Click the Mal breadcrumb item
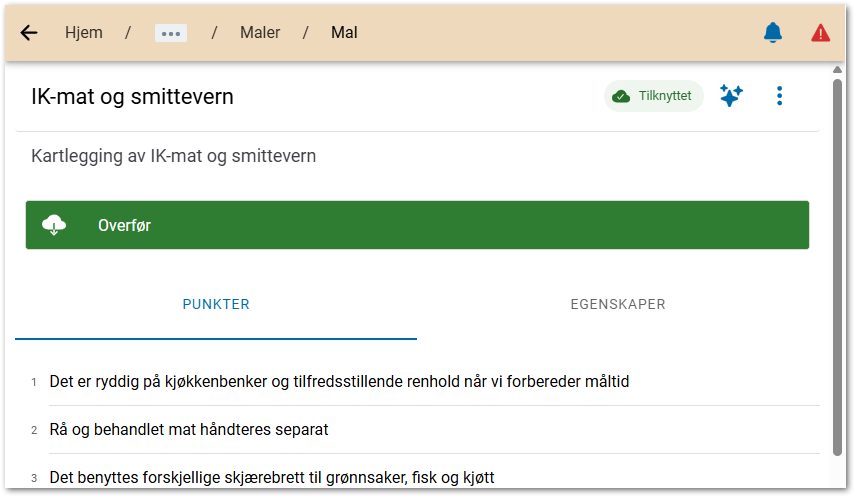Screen dimensions: 855x497 344,33
